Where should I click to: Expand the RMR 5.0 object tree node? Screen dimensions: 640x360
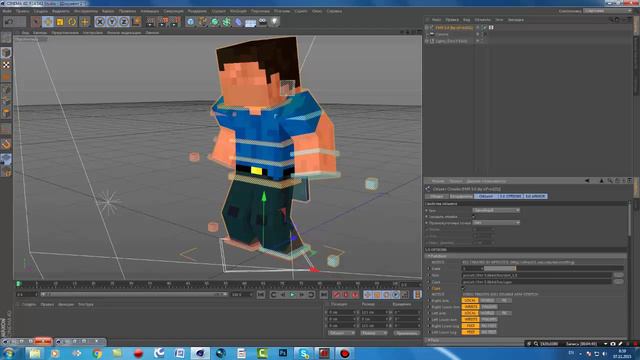pyautogui.click(x=427, y=28)
